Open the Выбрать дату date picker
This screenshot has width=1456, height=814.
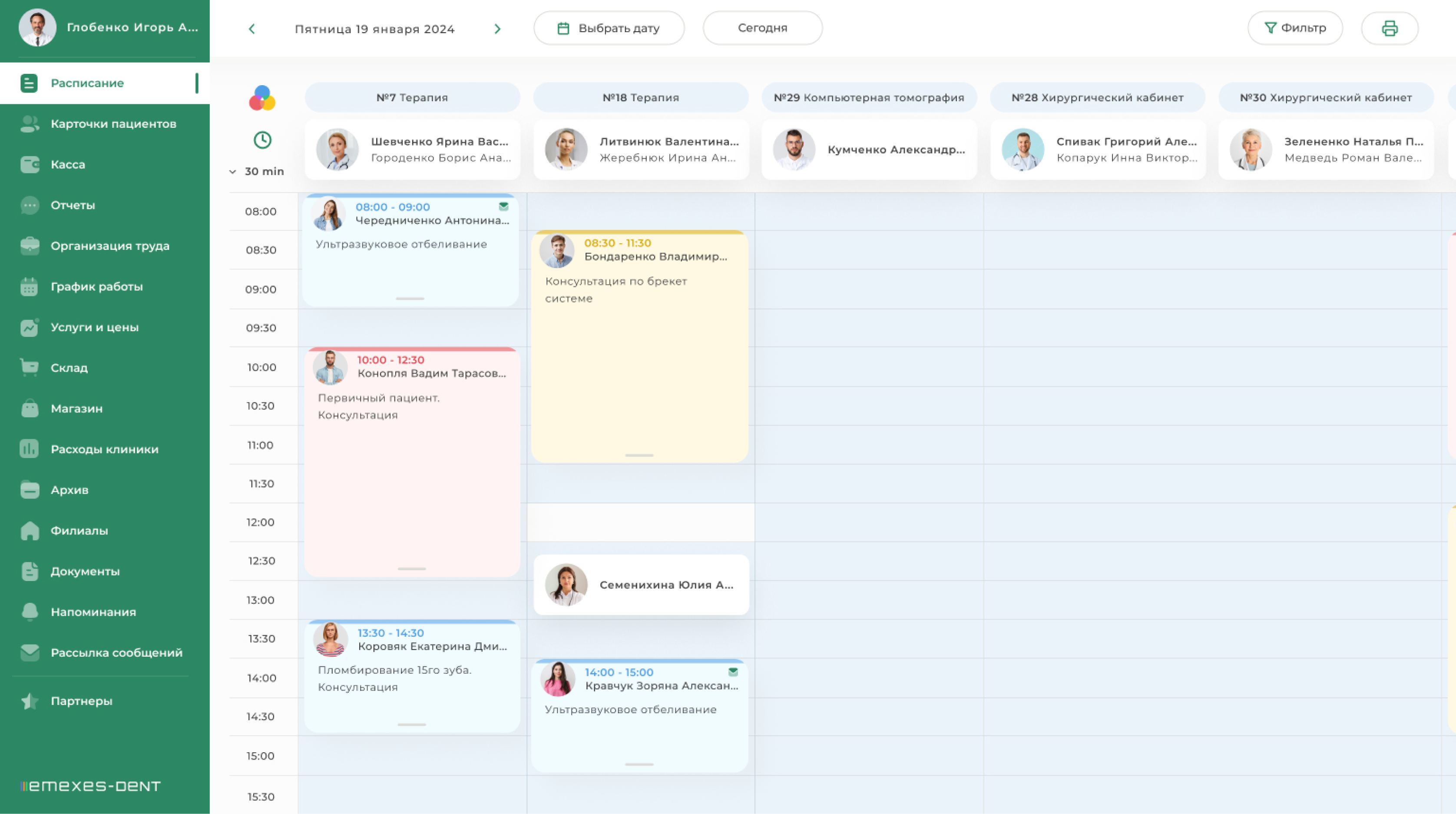609,28
